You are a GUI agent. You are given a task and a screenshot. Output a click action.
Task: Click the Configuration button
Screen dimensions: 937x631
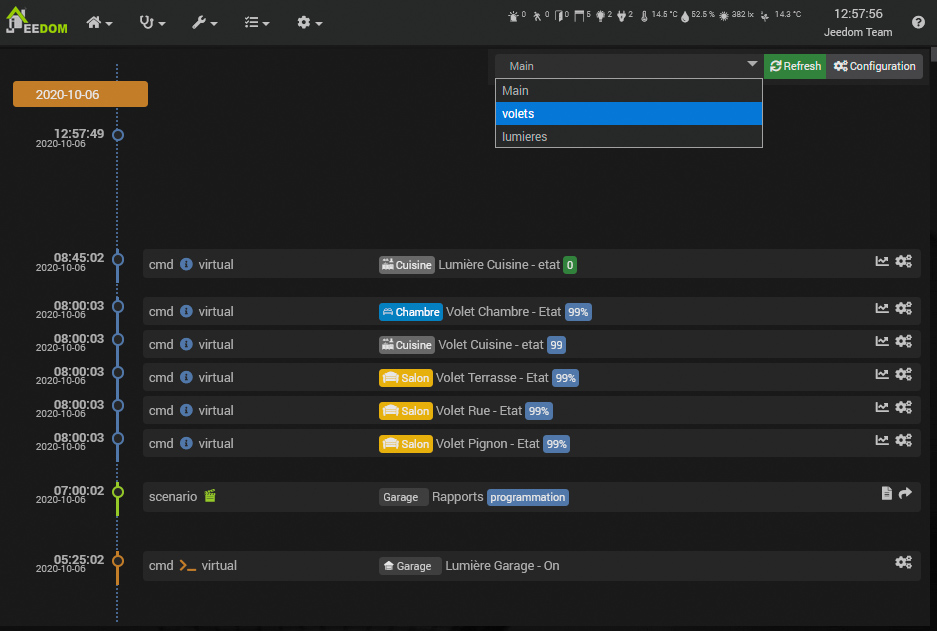[x=874, y=66]
